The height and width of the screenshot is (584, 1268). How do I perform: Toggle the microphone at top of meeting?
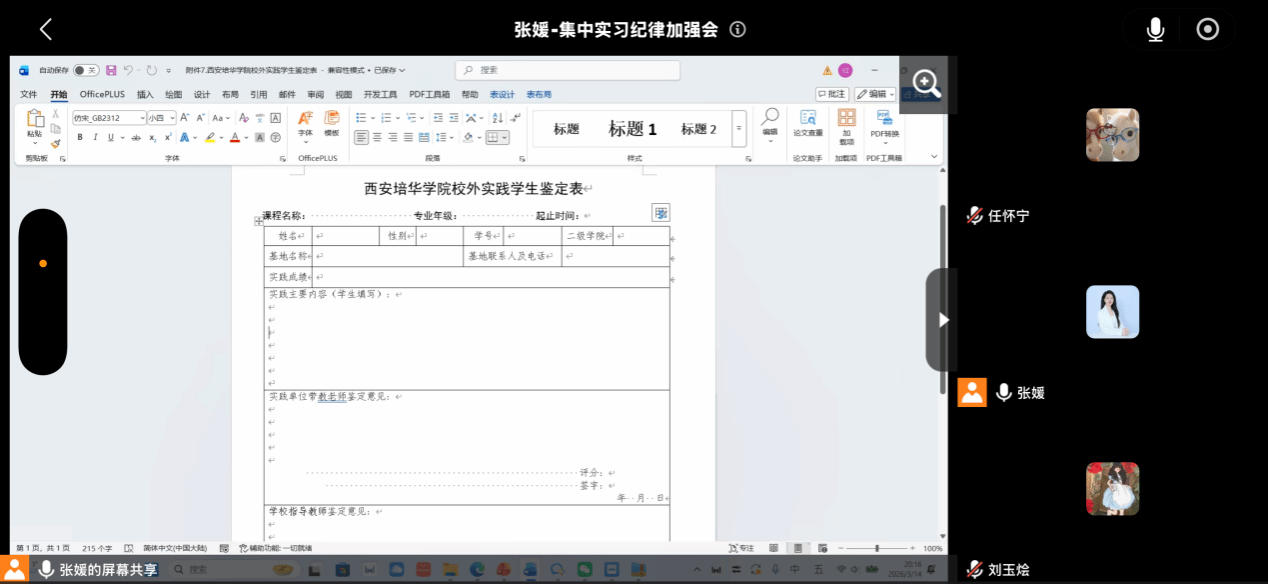pyautogui.click(x=1155, y=30)
